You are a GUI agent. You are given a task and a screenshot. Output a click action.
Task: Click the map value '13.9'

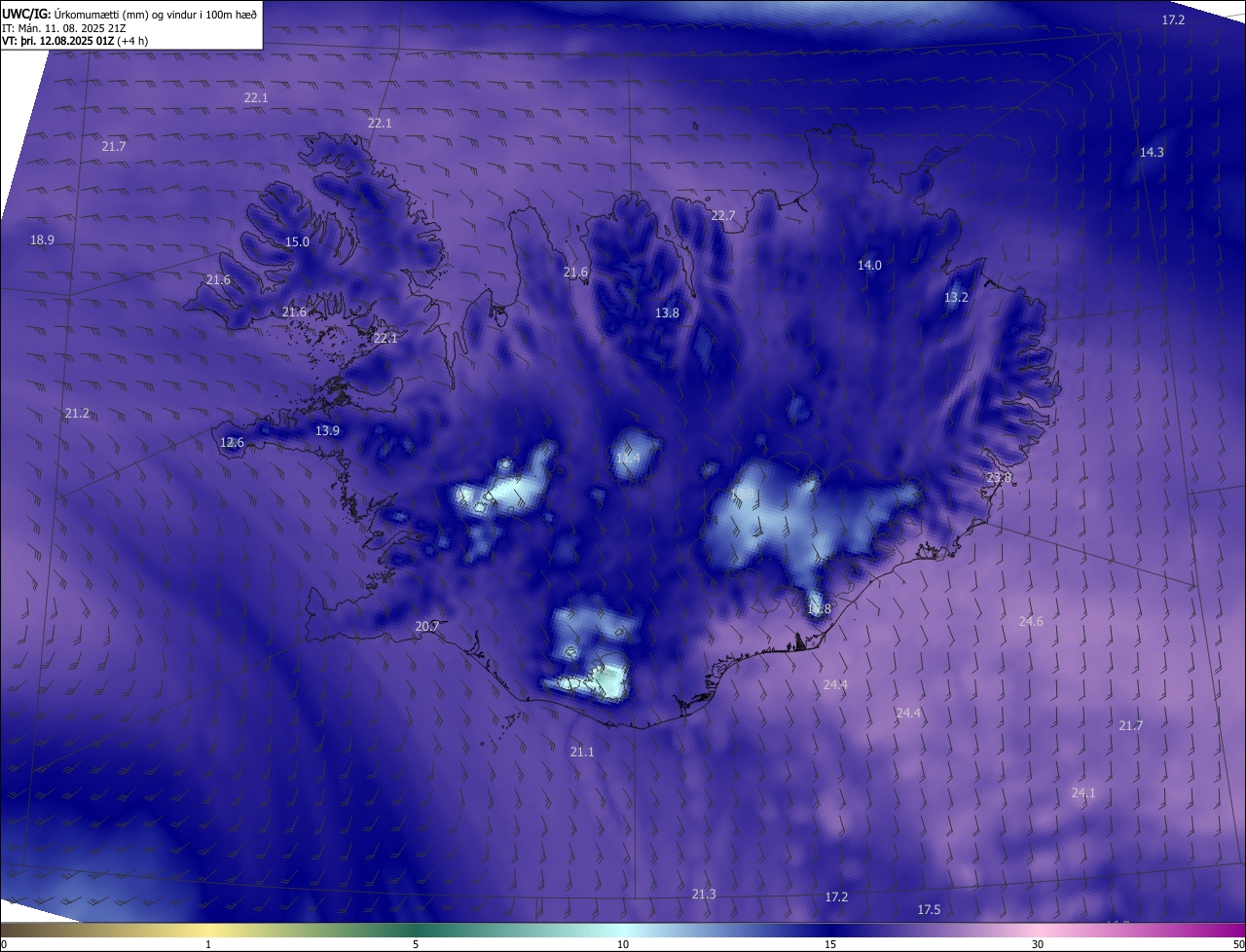coord(327,430)
